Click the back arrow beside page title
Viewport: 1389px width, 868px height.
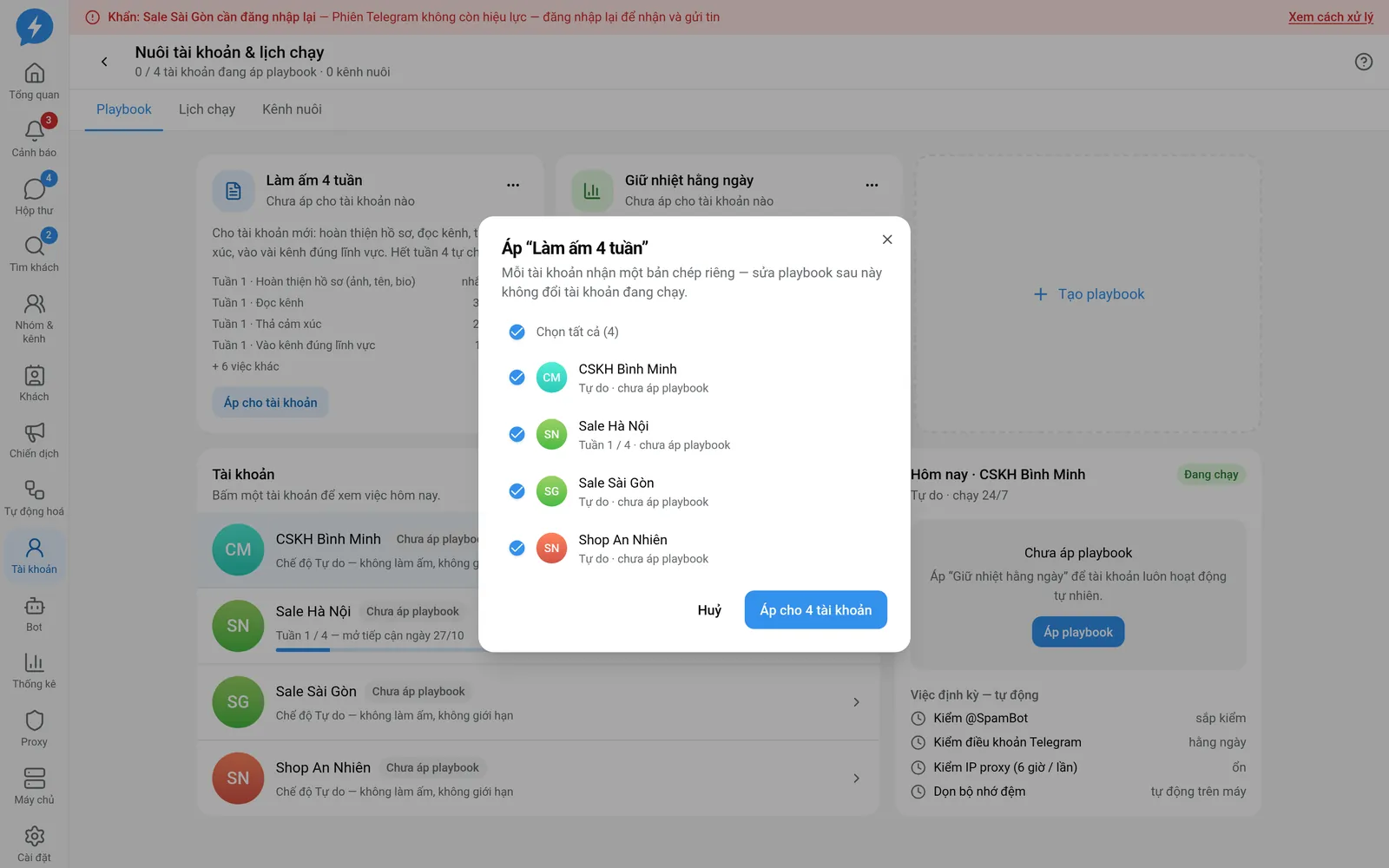[x=104, y=62]
